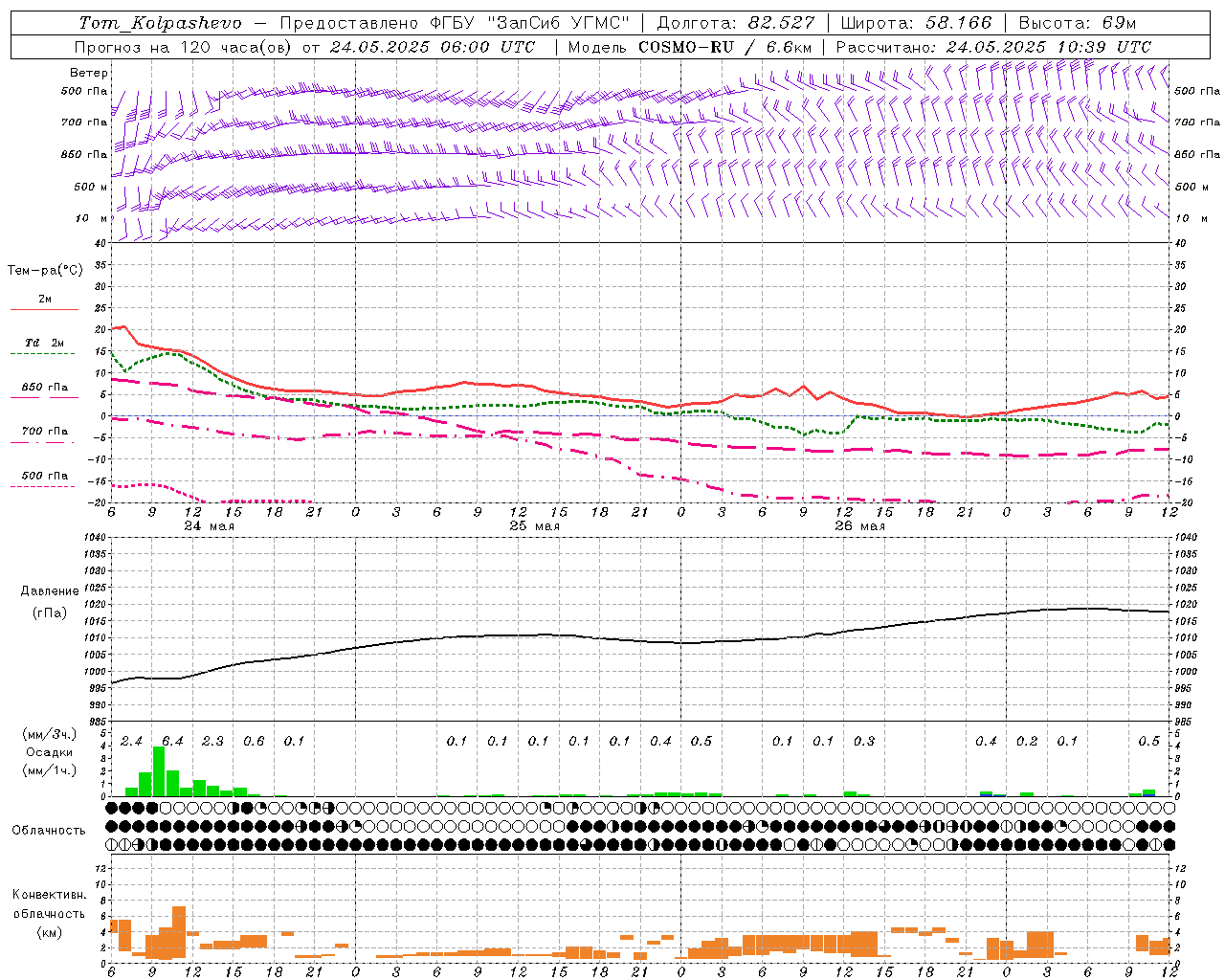1225x980 pixels.
Task: Click the 26 мая date label
Action: tap(859, 526)
